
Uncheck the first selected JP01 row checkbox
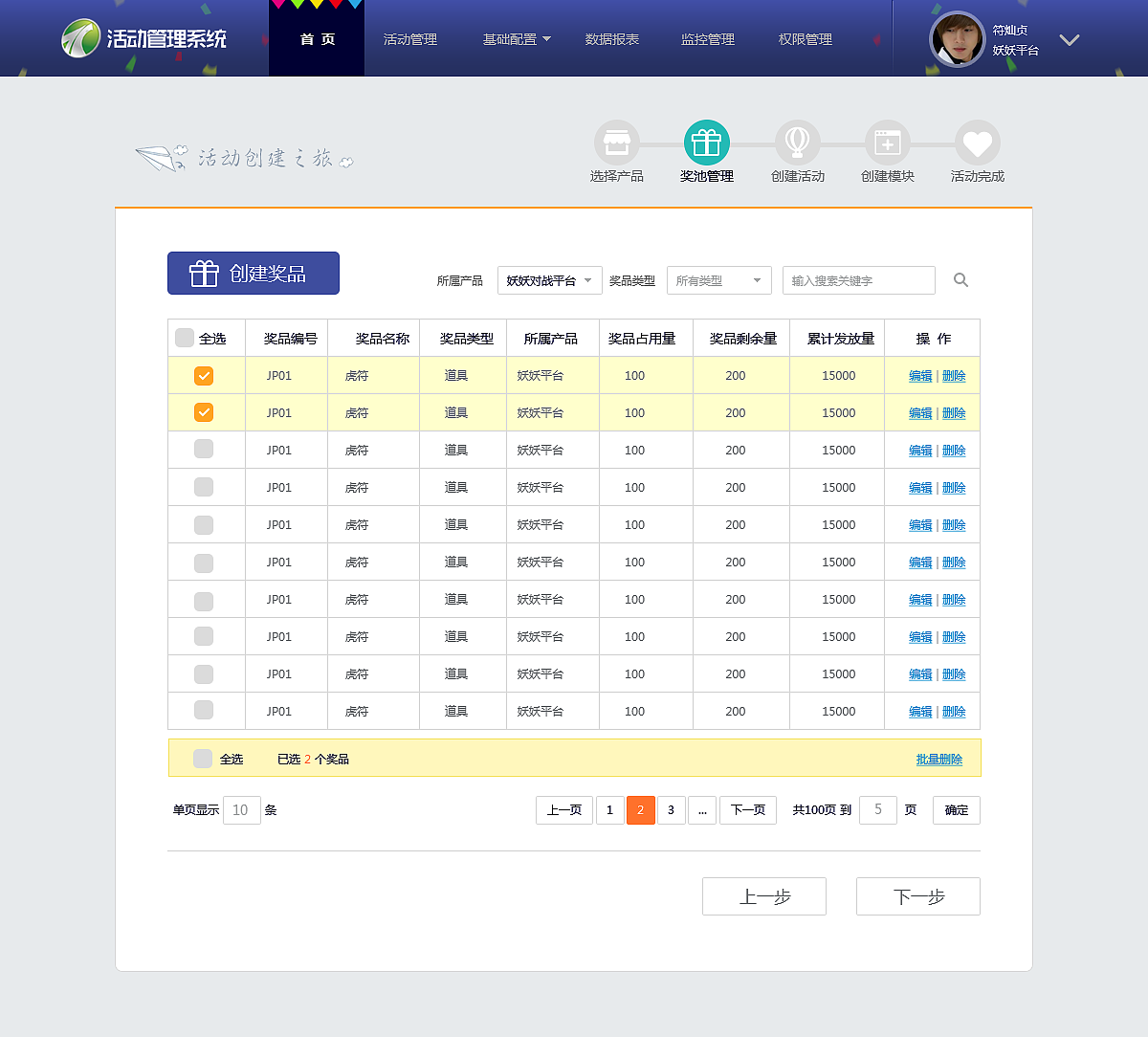click(x=203, y=375)
